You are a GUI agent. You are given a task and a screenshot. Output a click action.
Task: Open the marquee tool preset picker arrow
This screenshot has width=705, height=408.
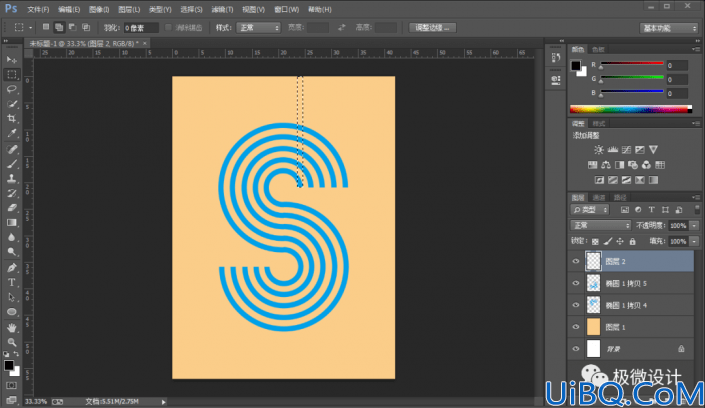pos(30,28)
